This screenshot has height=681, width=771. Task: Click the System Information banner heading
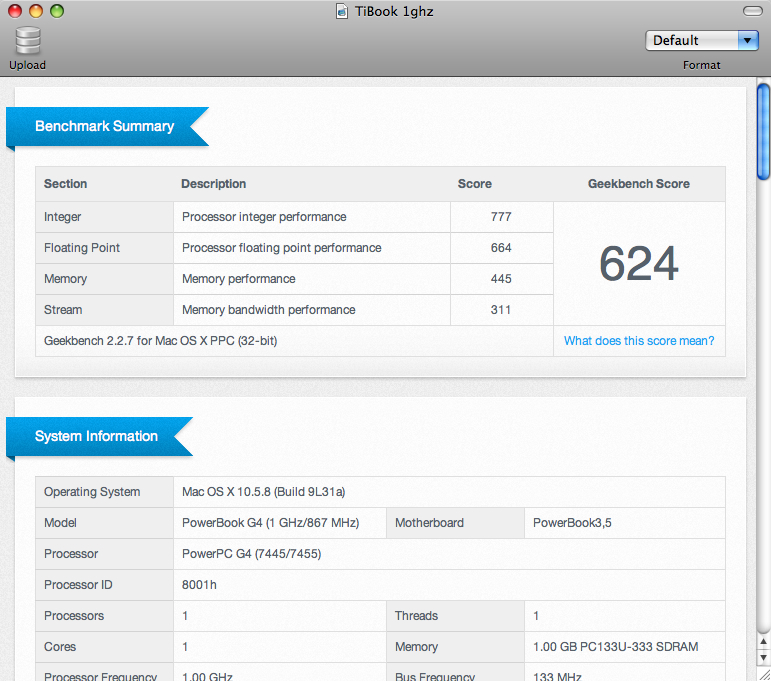[96, 436]
